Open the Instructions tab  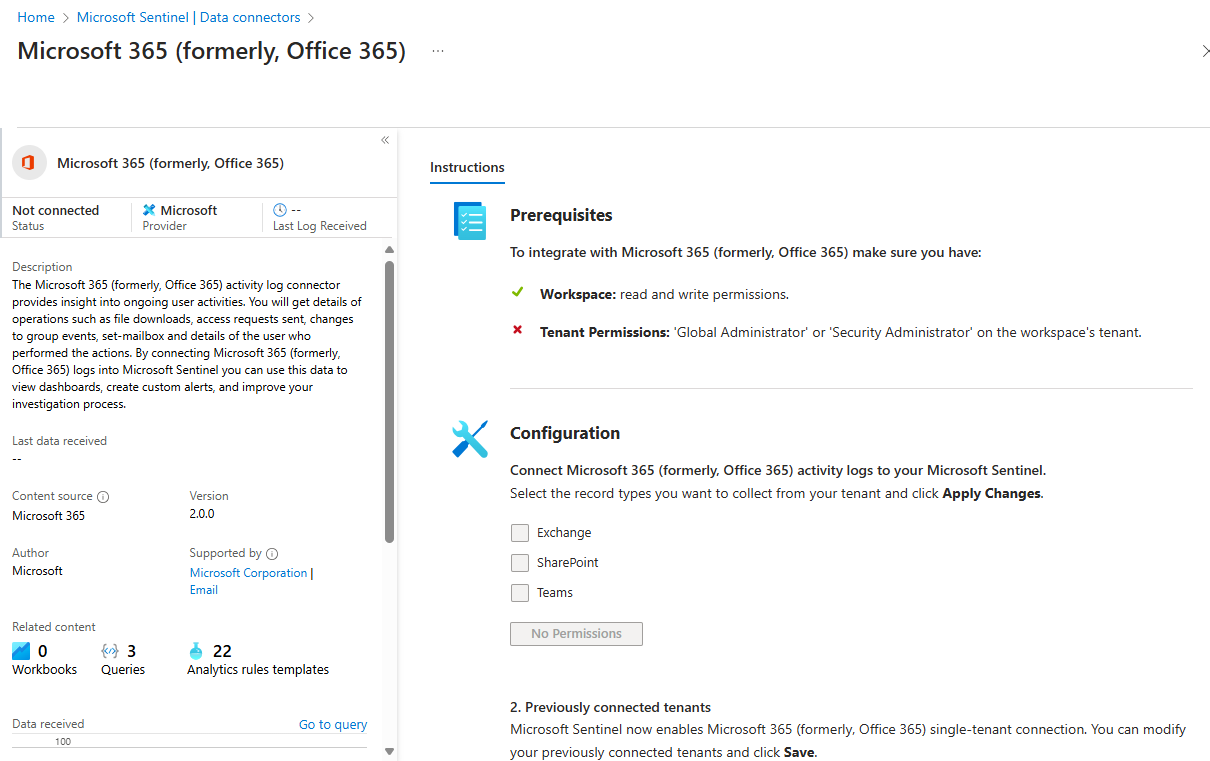(x=467, y=168)
